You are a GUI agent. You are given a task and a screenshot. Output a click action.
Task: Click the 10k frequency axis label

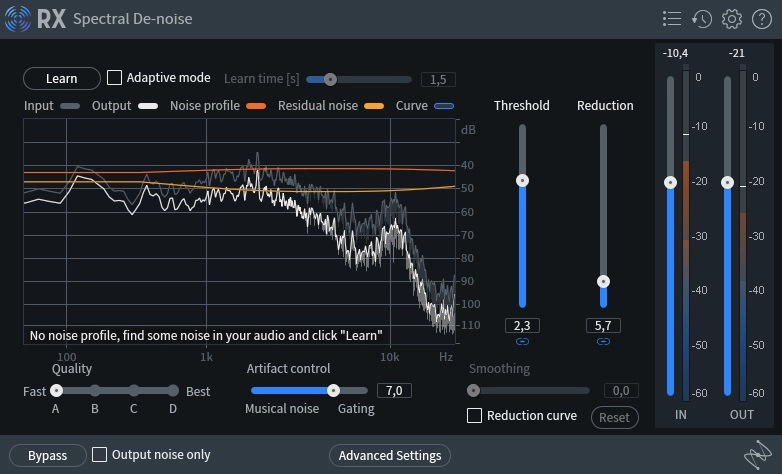point(390,357)
